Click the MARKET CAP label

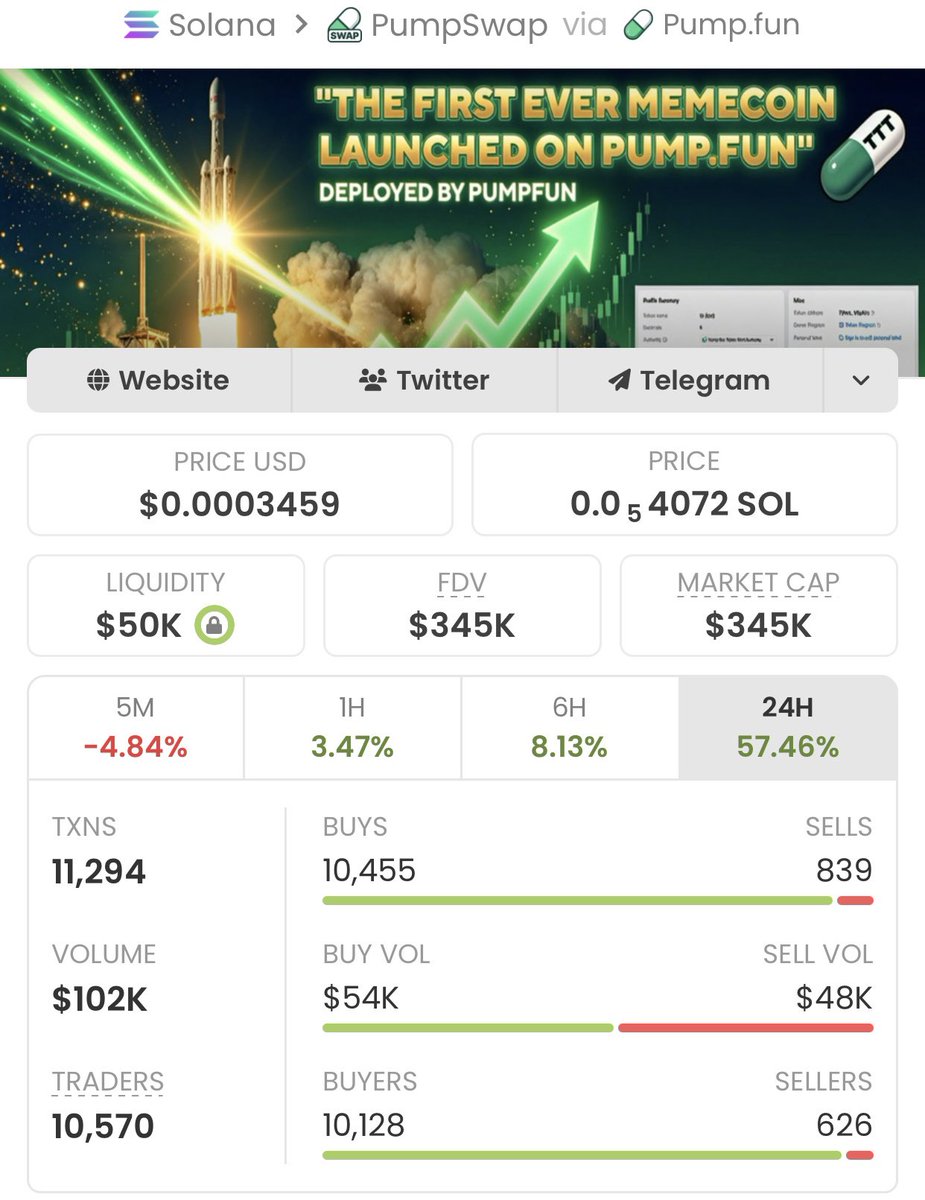coord(759,583)
